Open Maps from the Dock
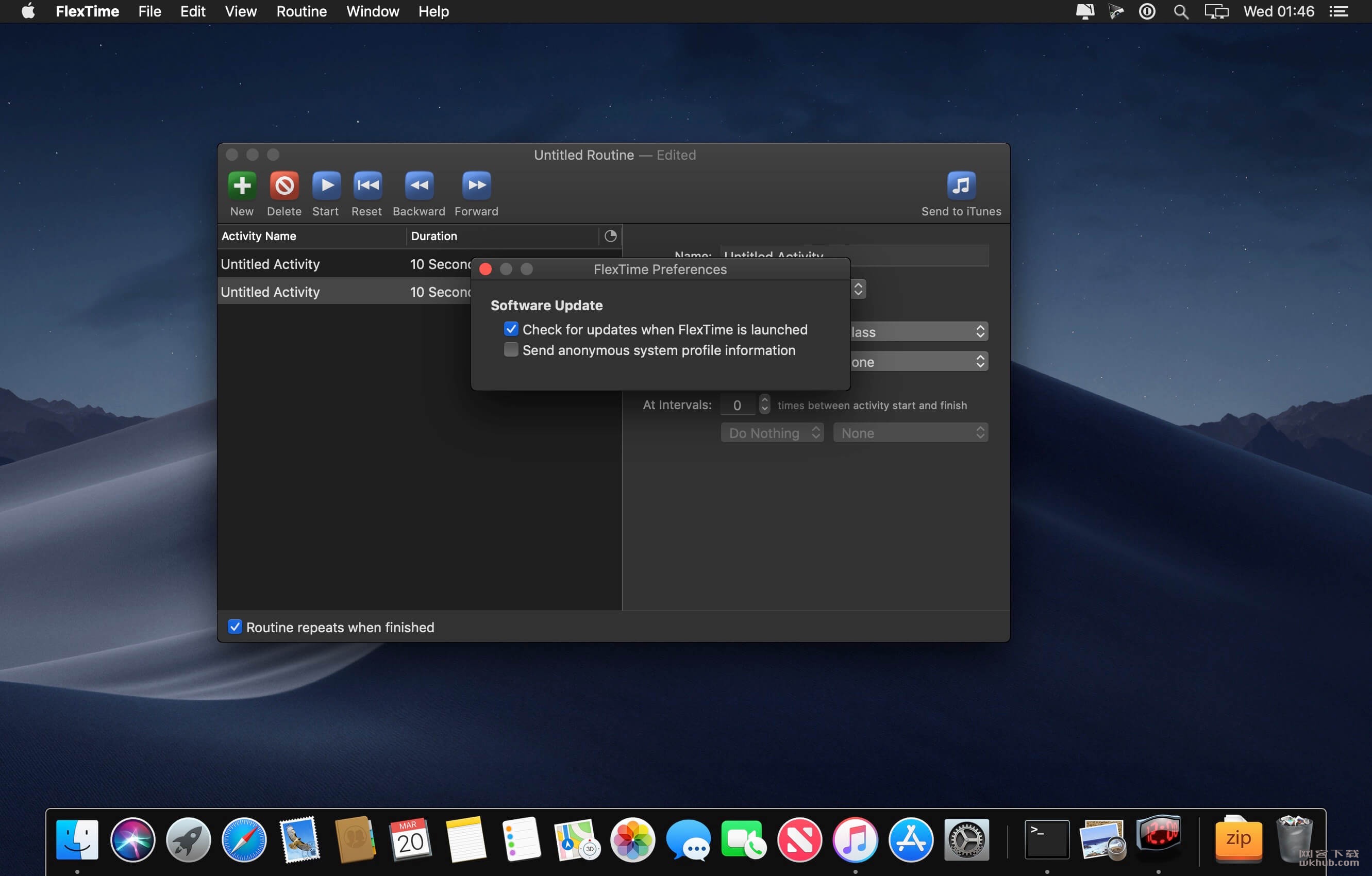 pos(577,839)
